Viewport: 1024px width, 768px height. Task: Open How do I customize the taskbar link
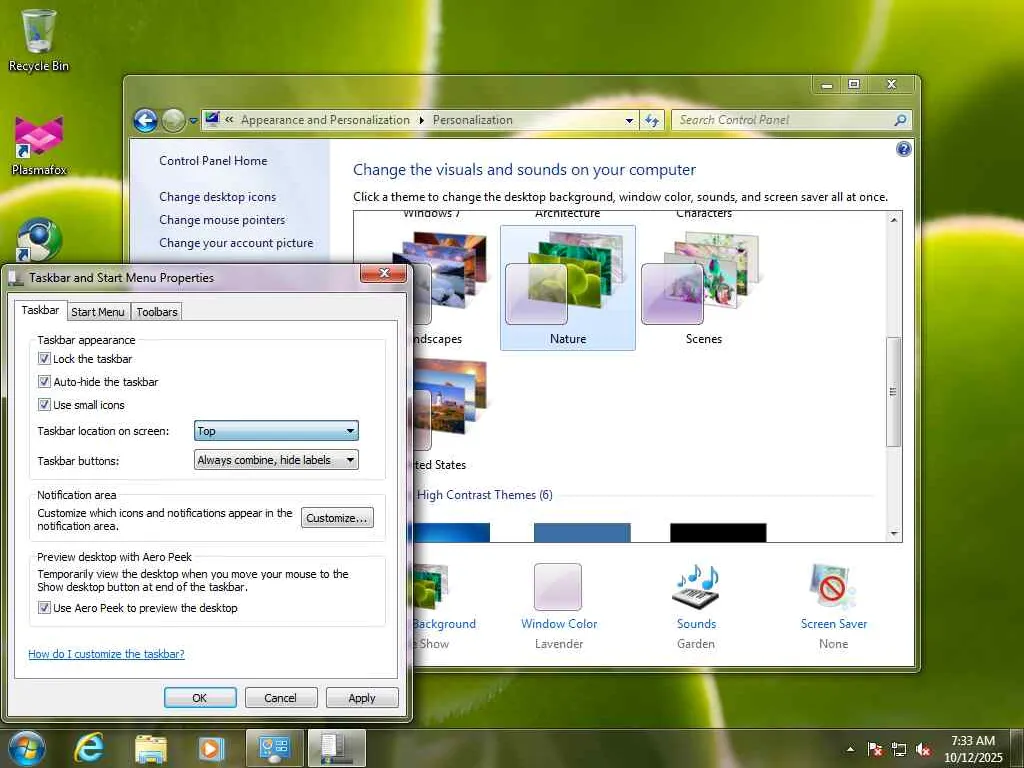click(x=106, y=654)
